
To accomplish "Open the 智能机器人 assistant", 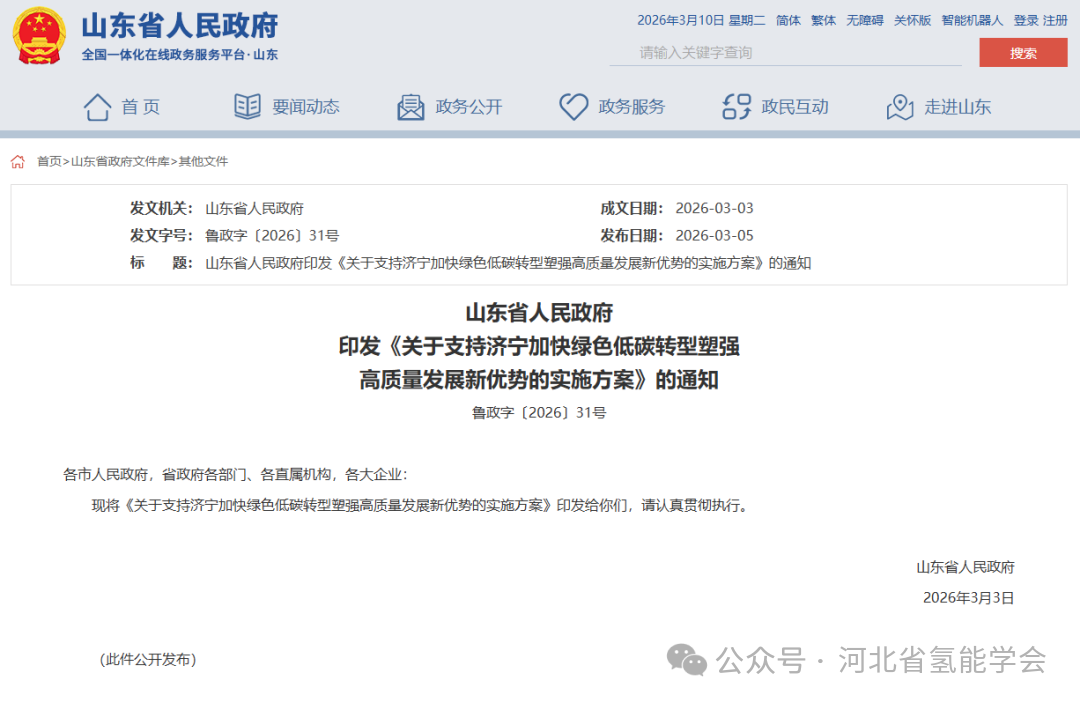I will click(971, 20).
